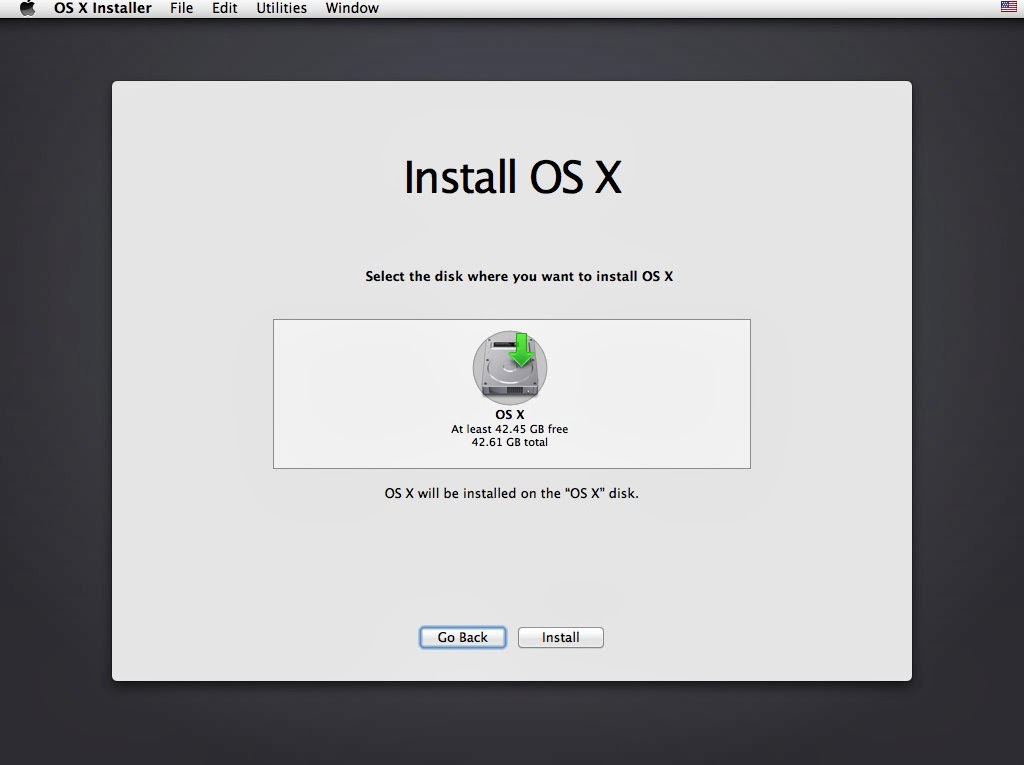Open the Window menu

coord(352,8)
